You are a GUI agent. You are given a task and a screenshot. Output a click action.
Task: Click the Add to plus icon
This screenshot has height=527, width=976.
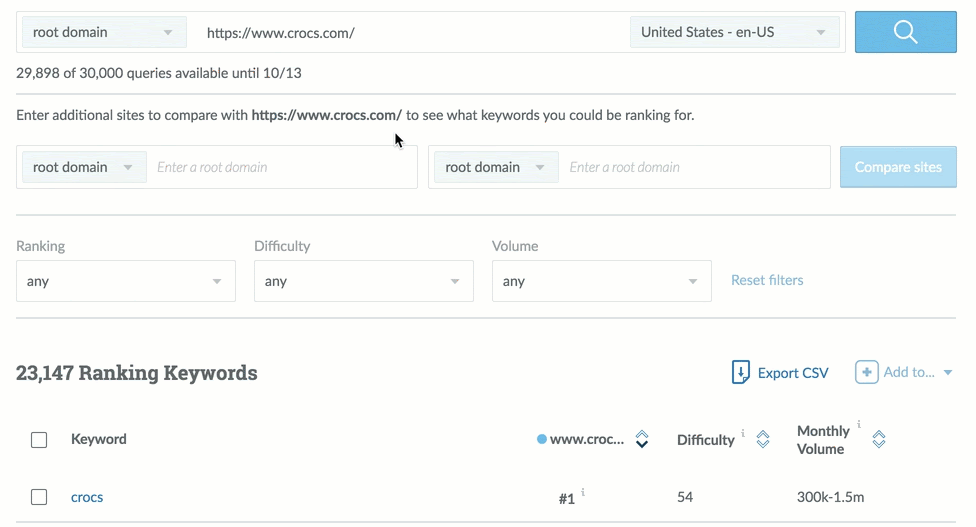click(866, 372)
